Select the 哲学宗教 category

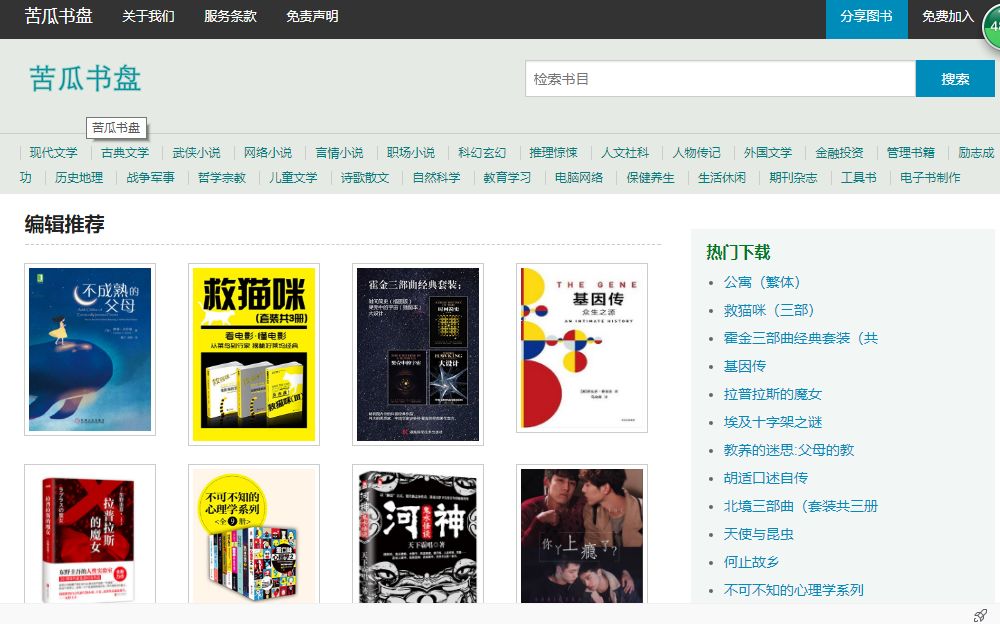222,177
